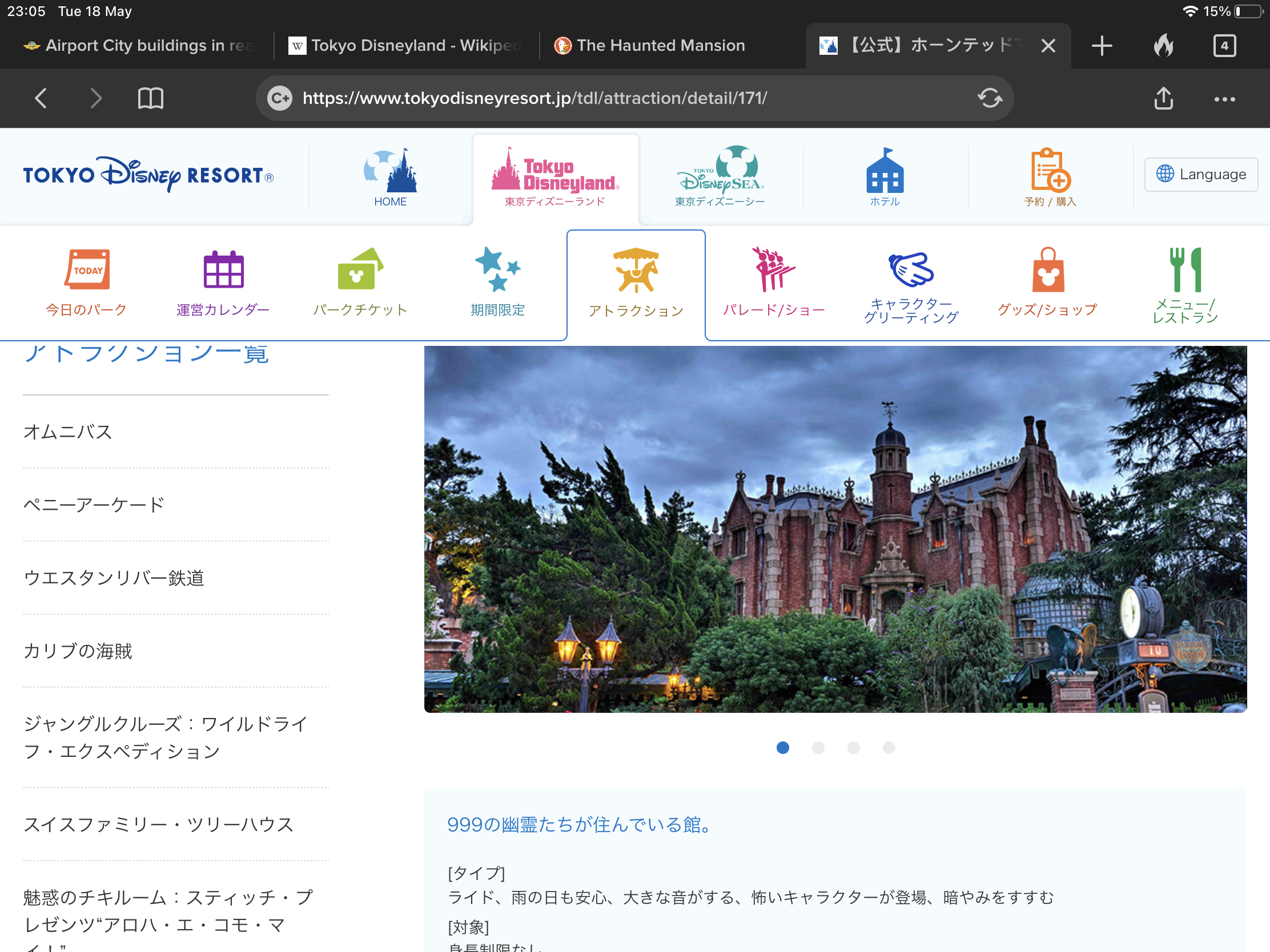The width and height of the screenshot is (1270, 952).
Task: Open the Language selector
Action: coord(1200,174)
